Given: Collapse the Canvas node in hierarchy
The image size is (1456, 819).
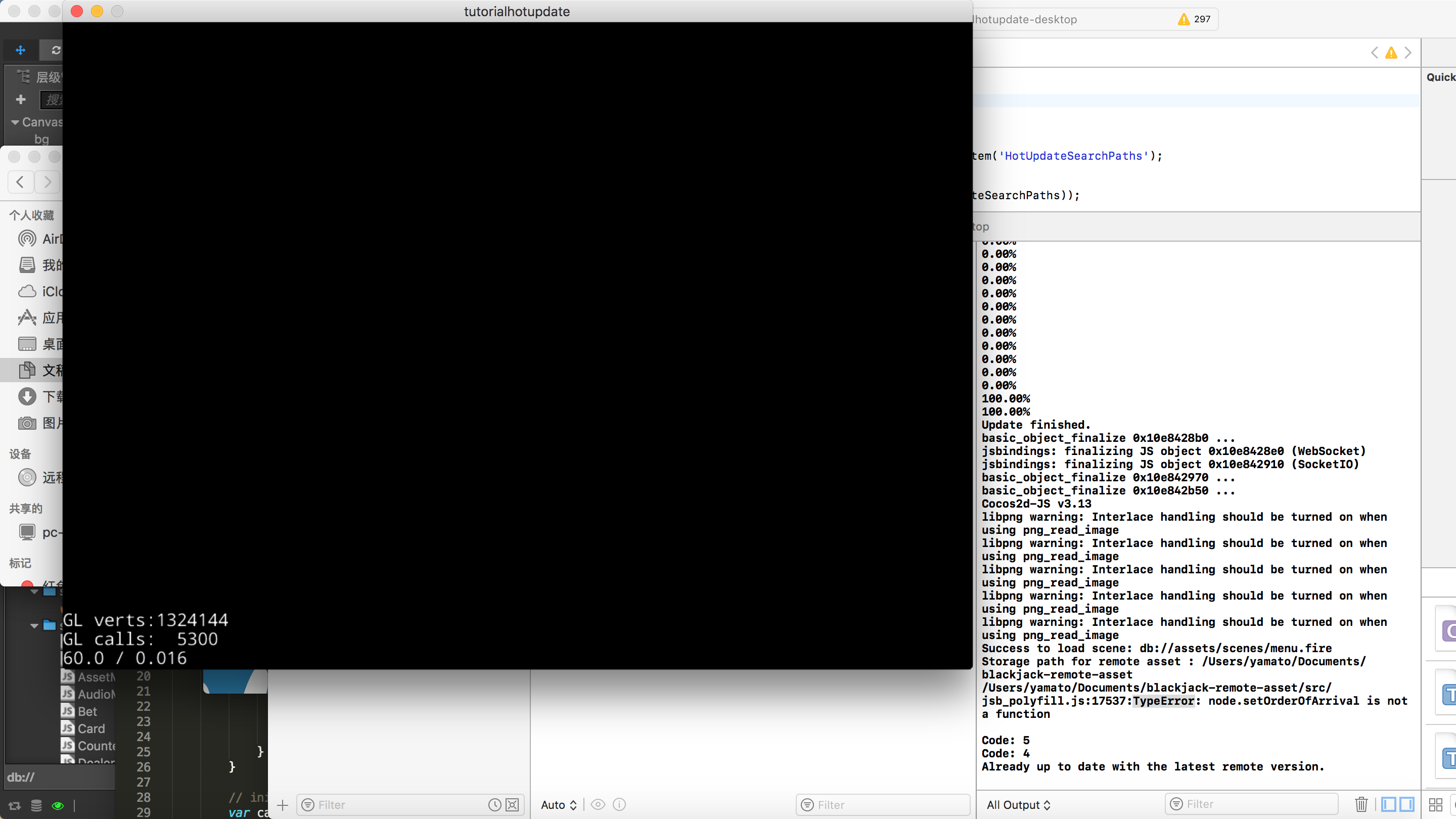Looking at the screenshot, I should click(x=15, y=122).
